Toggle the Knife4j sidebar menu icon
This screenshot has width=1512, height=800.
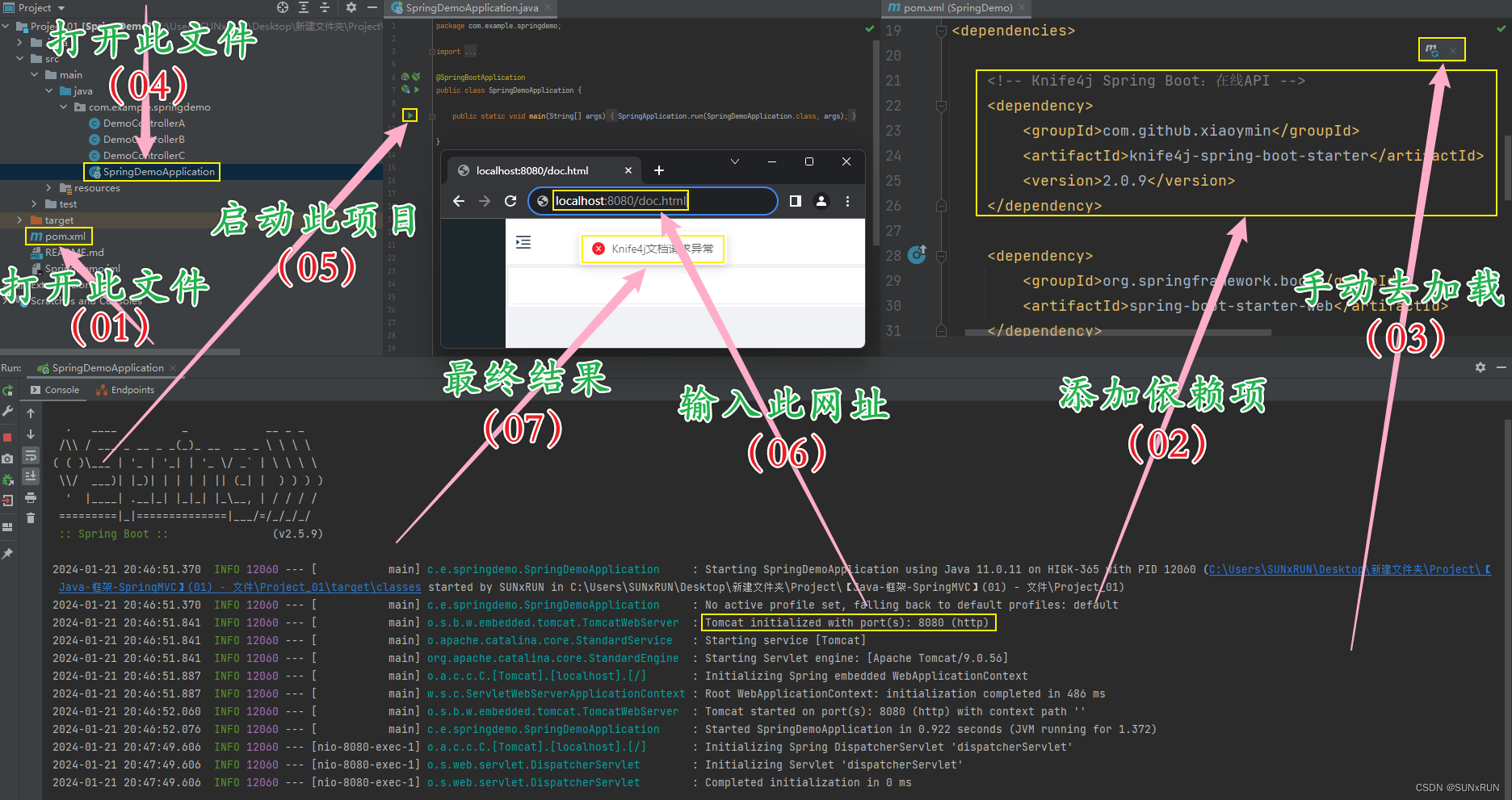click(523, 242)
